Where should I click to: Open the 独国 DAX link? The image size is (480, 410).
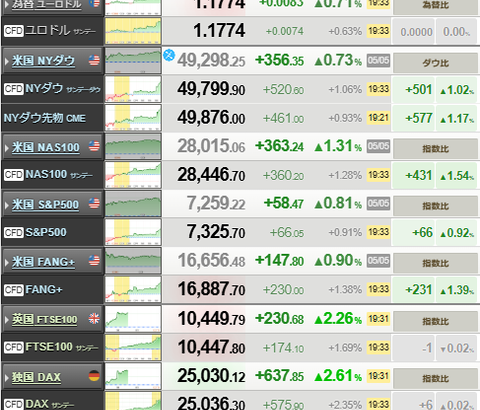tap(36, 377)
